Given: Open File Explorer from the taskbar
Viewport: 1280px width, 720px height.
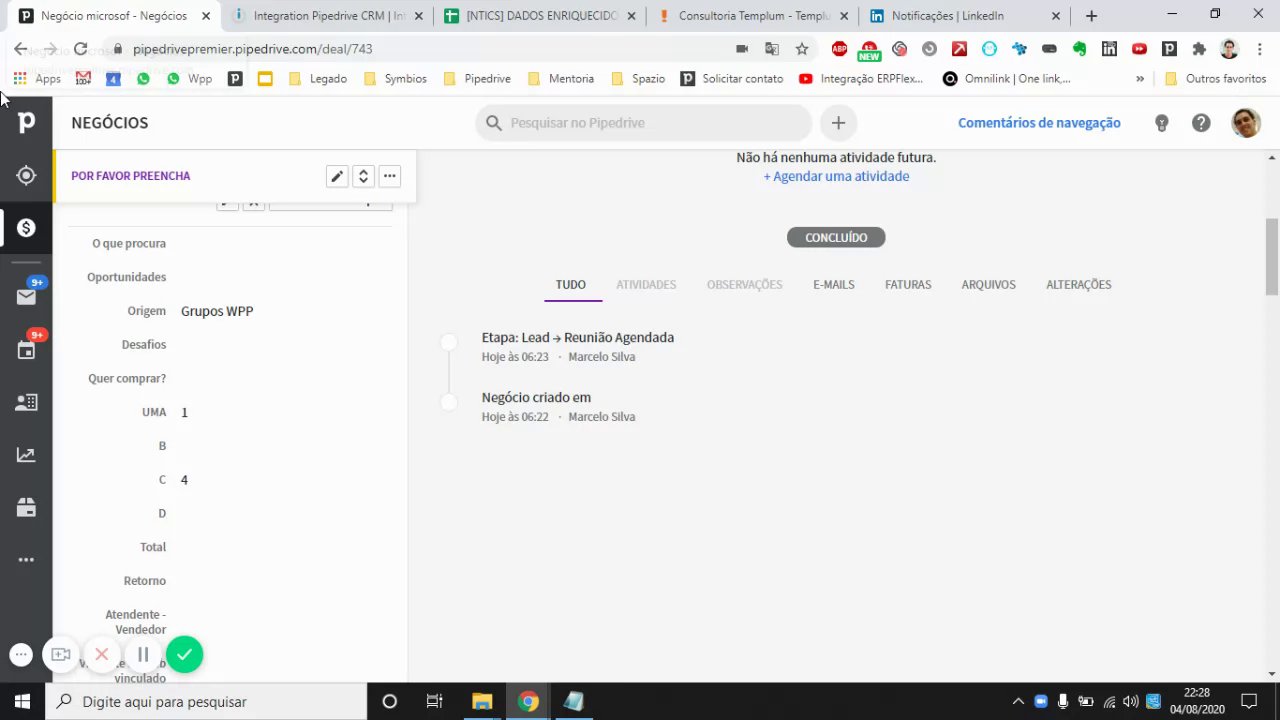Looking at the screenshot, I should pos(481,701).
